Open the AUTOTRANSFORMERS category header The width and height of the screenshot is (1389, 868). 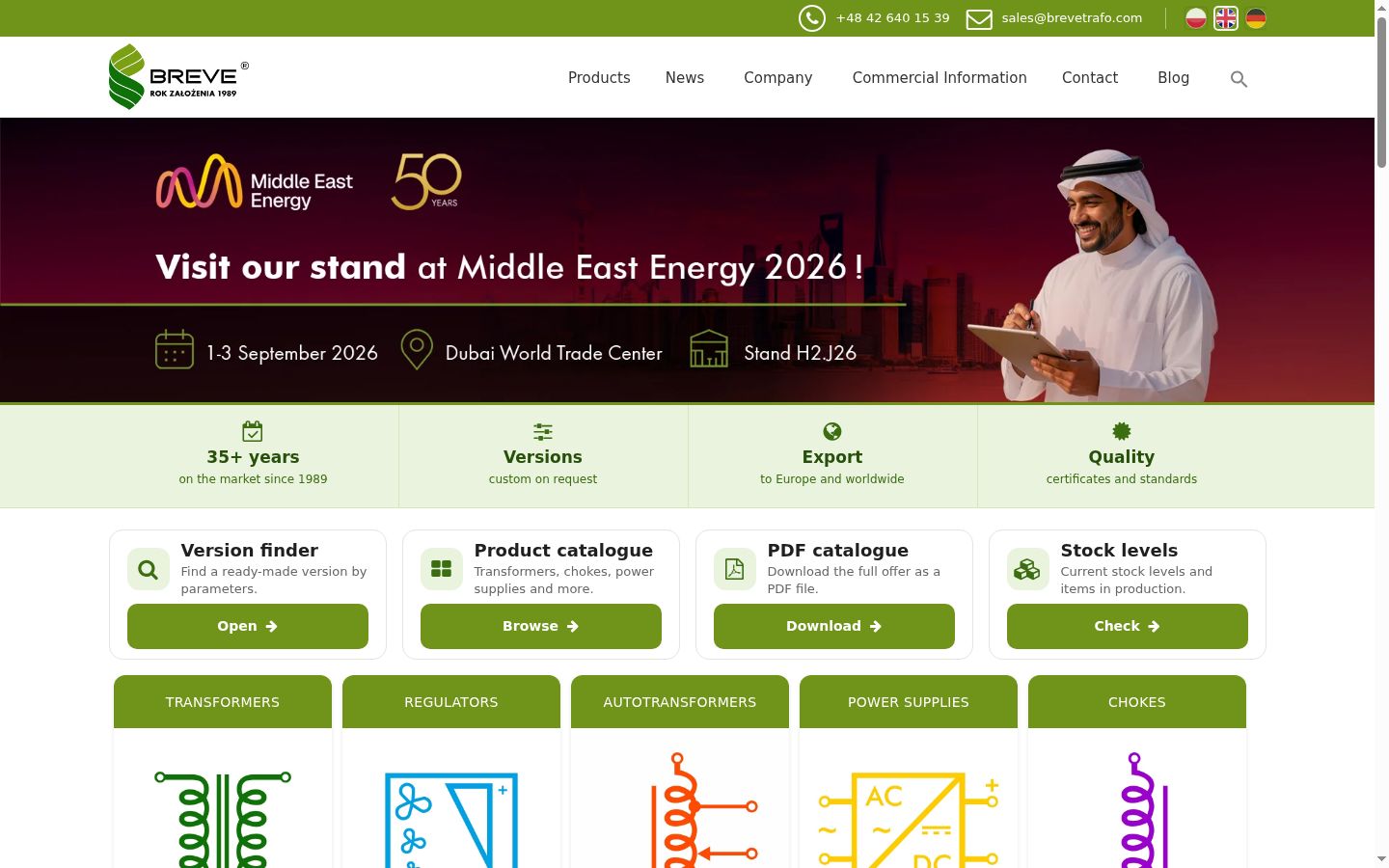click(680, 702)
